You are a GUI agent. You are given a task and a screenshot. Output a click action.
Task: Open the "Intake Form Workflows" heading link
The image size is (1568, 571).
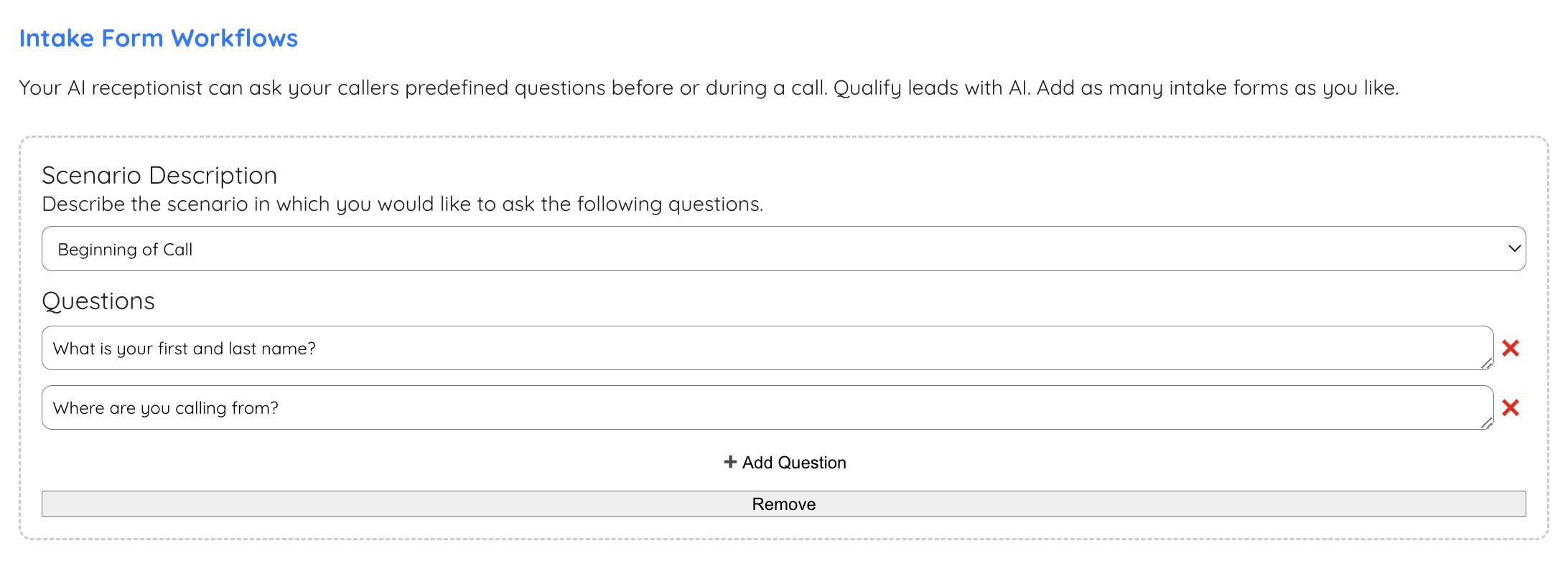(159, 37)
